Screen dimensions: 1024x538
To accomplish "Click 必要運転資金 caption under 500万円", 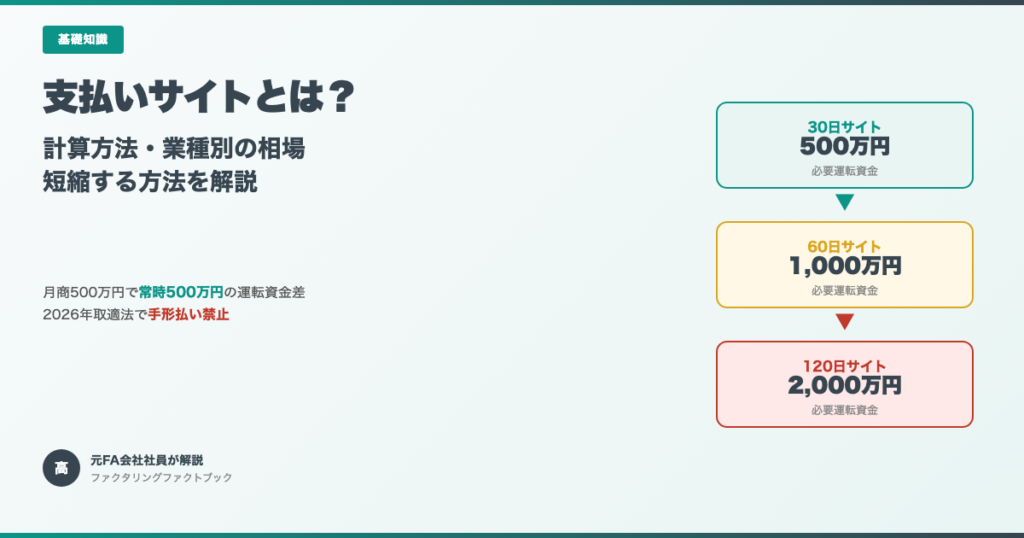I will coord(844,171).
